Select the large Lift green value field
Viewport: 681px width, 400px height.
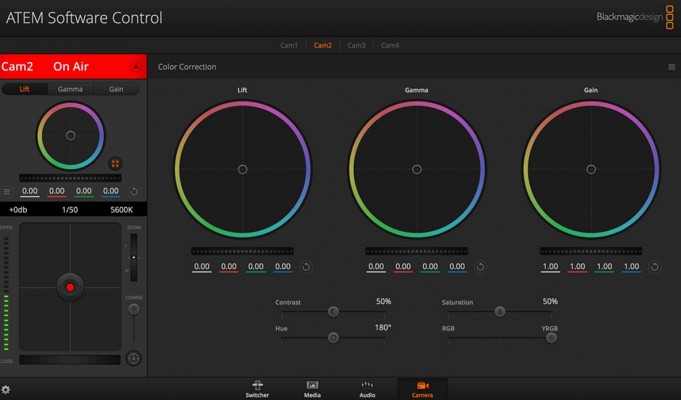256,267
